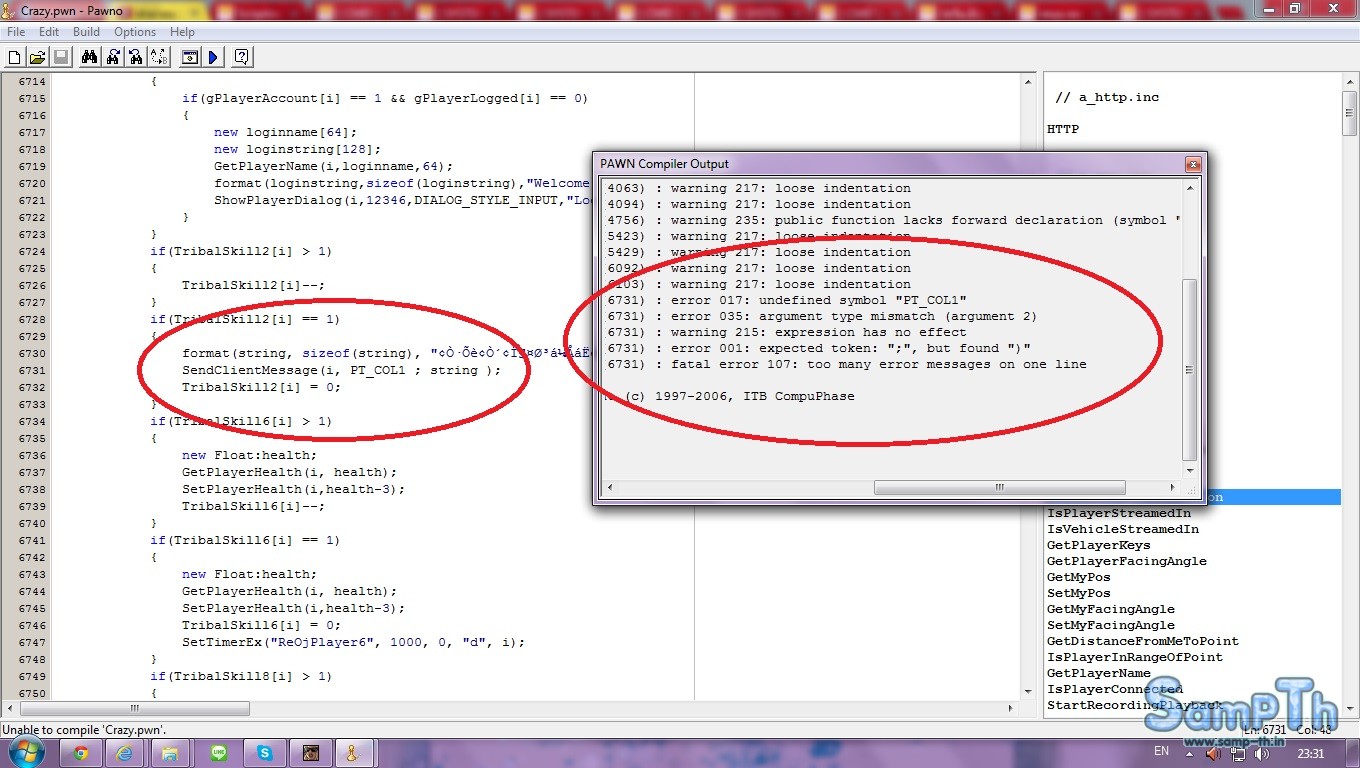Select GetDistanceFromMeToPoint in the function list
This screenshot has width=1360, height=768.
(x=1142, y=641)
